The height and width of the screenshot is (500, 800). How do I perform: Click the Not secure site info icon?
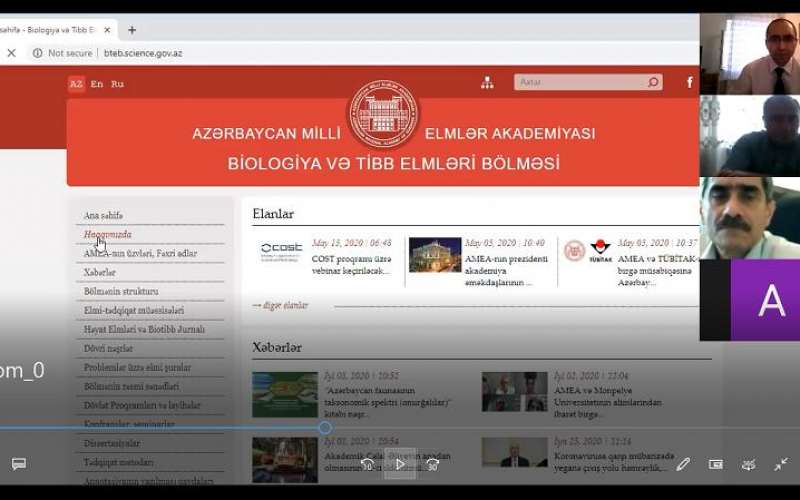[x=37, y=53]
